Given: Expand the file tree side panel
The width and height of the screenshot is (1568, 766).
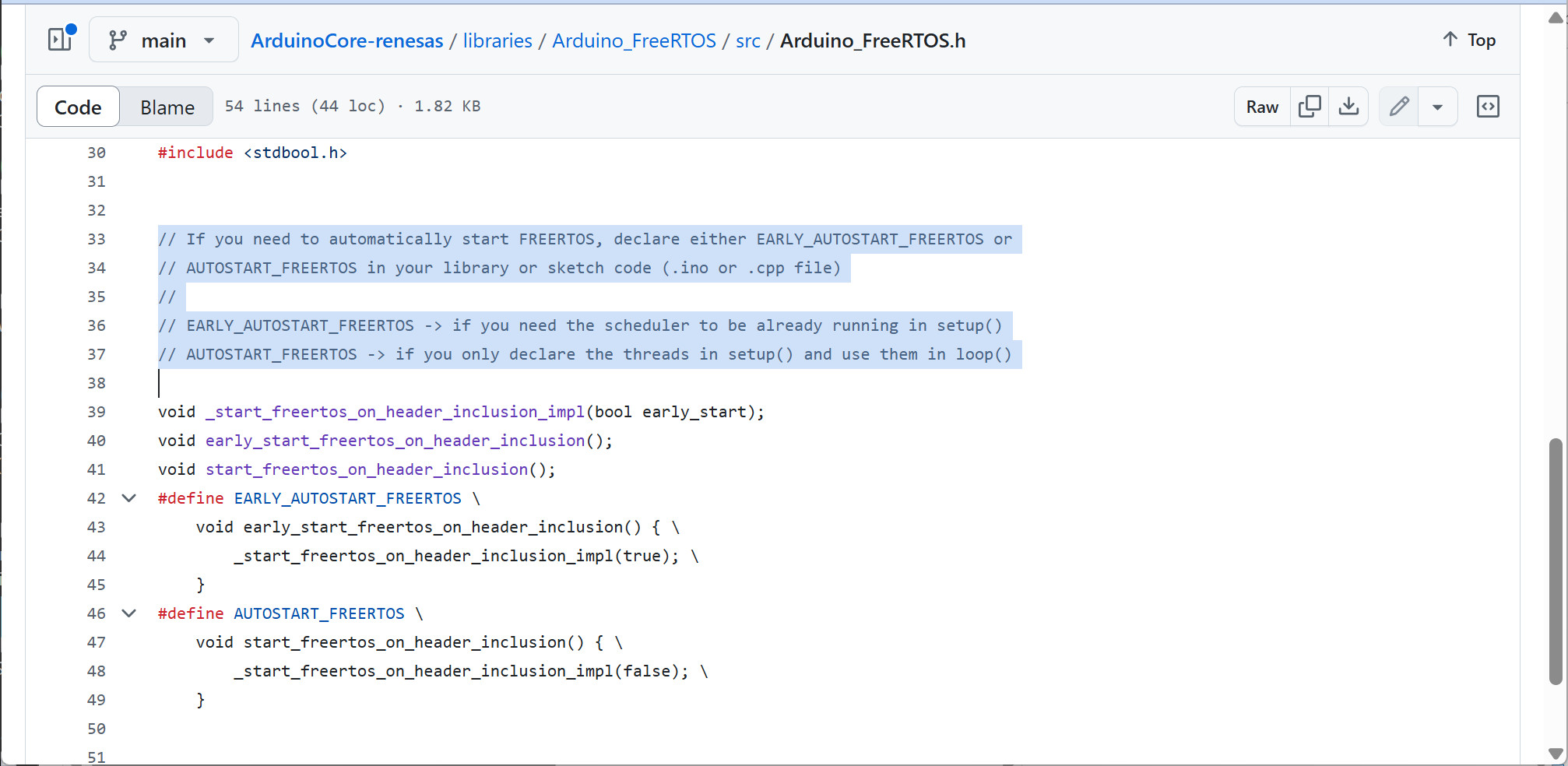Looking at the screenshot, I should click(x=61, y=39).
